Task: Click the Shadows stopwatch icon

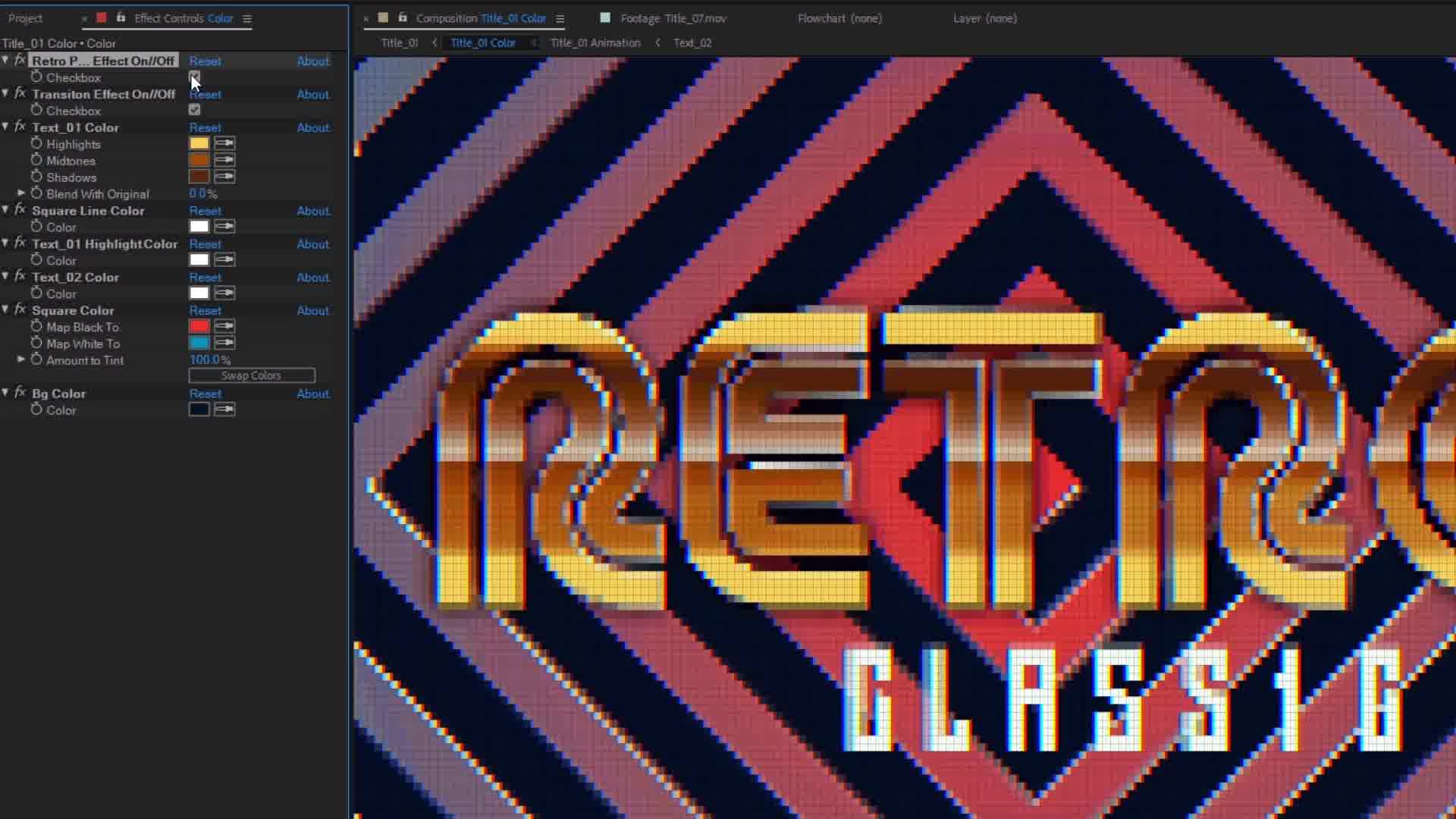Action: (36, 177)
